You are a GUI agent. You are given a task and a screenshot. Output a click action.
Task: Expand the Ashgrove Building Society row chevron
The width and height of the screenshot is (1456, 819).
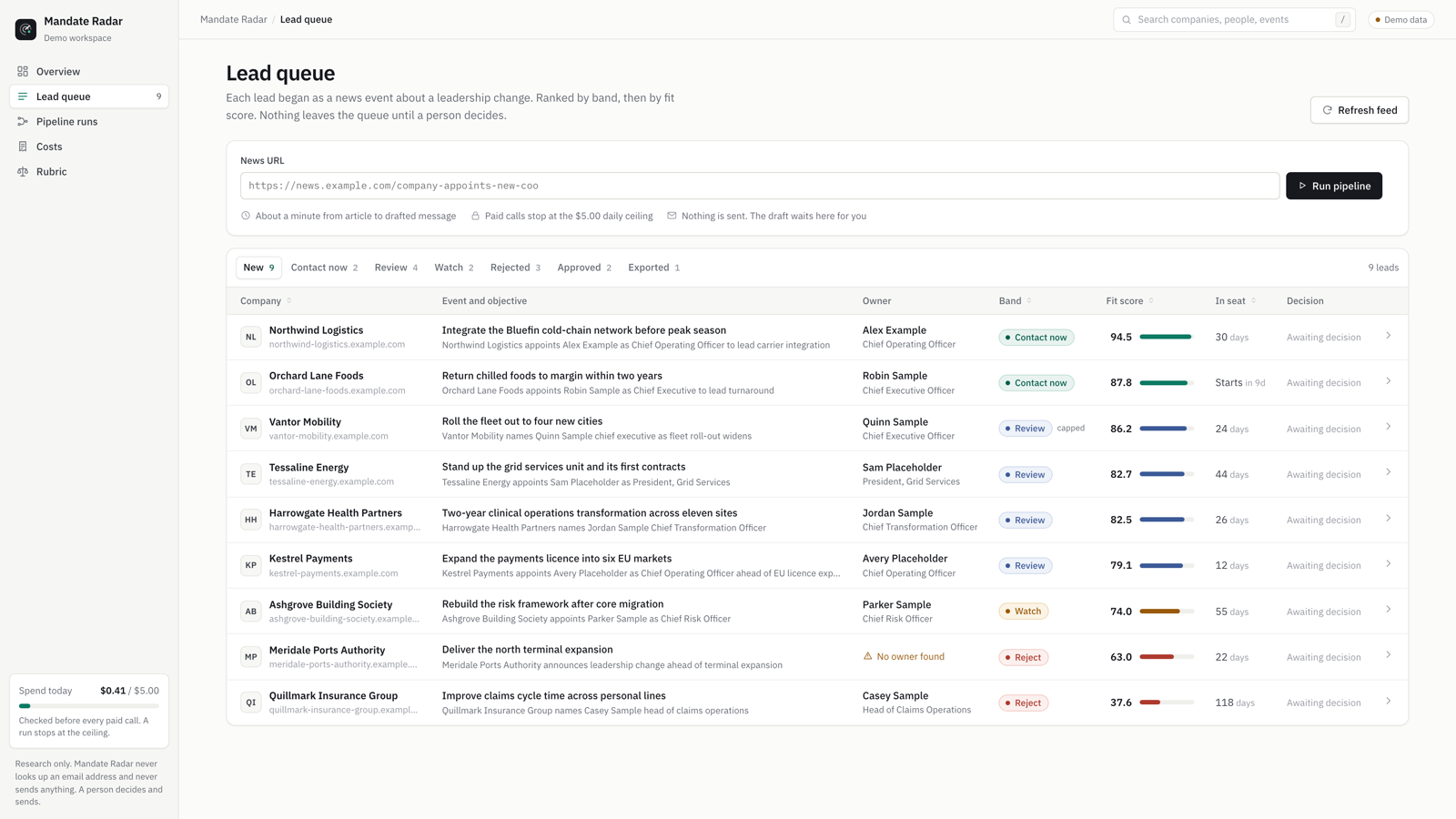point(1389,610)
